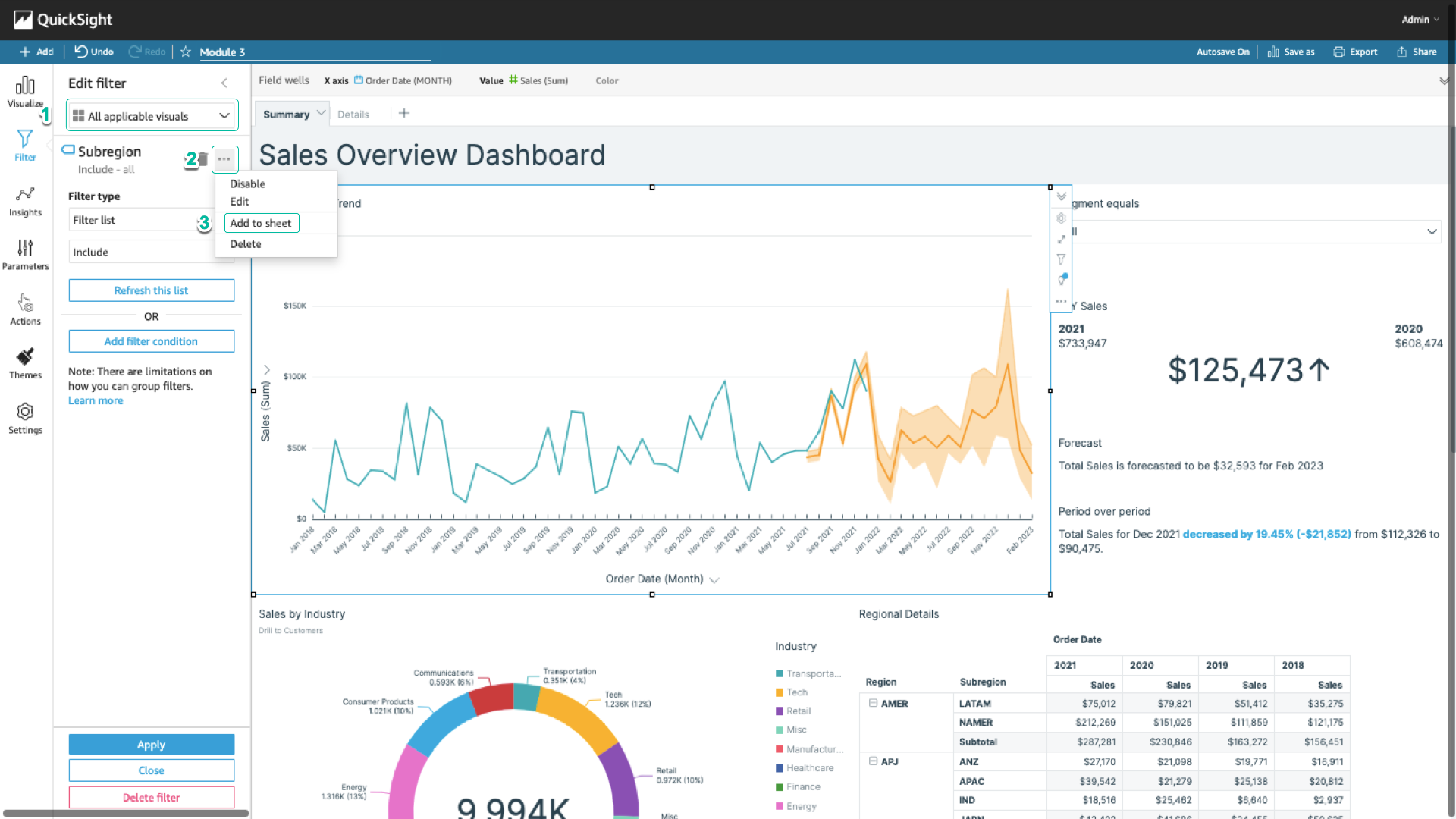The height and width of the screenshot is (819, 1456).
Task: Open the Settings pane
Action: (25, 419)
